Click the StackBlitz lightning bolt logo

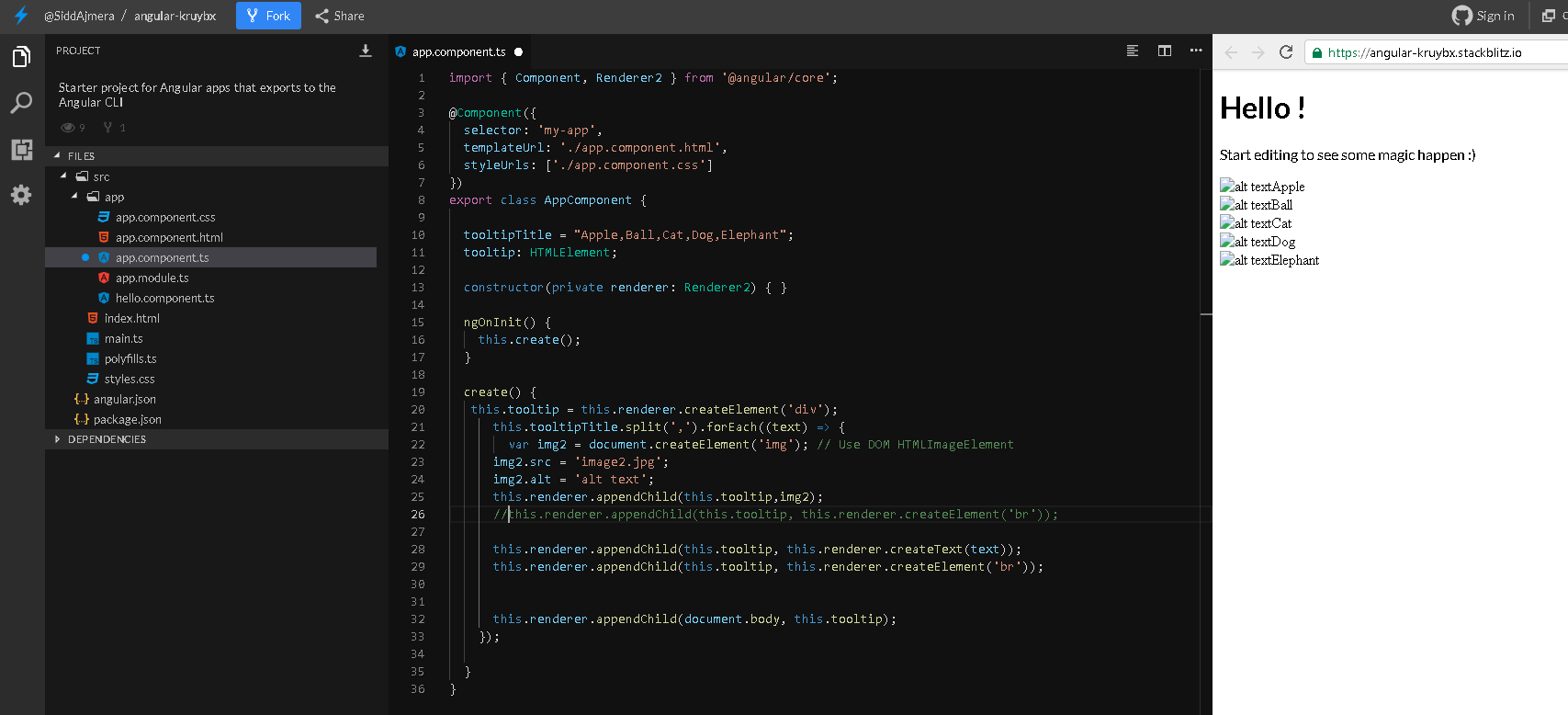click(x=20, y=16)
